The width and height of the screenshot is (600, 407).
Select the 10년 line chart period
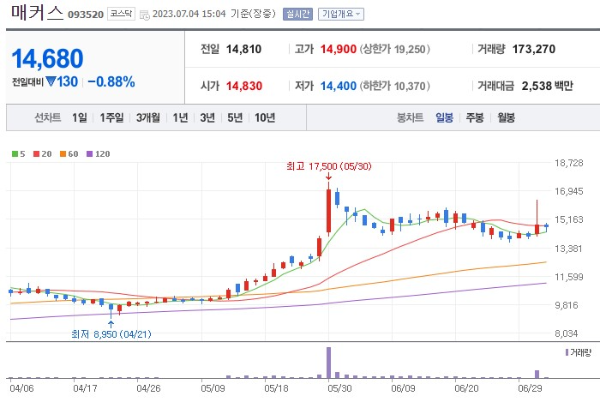pos(265,117)
